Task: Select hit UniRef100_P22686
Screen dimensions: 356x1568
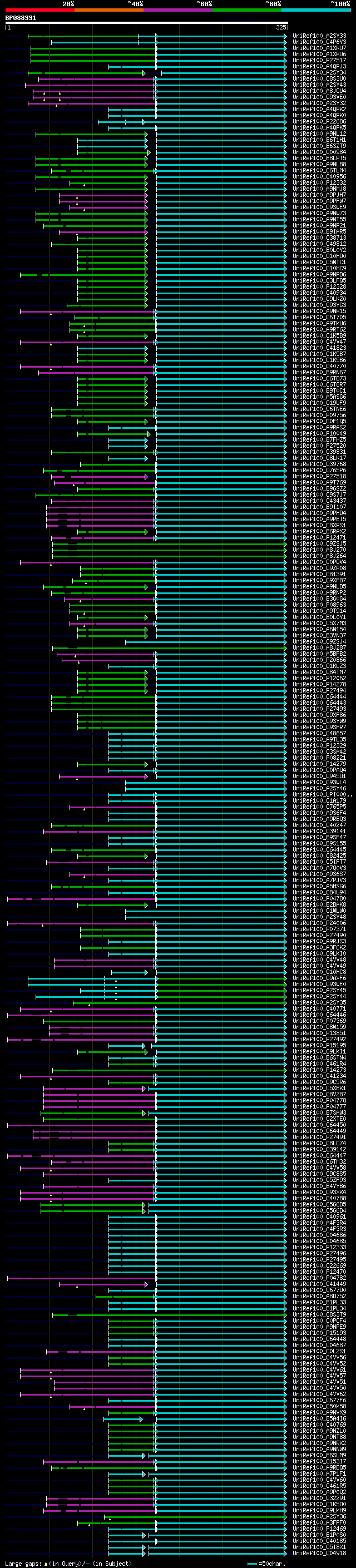Action: (x=319, y=122)
